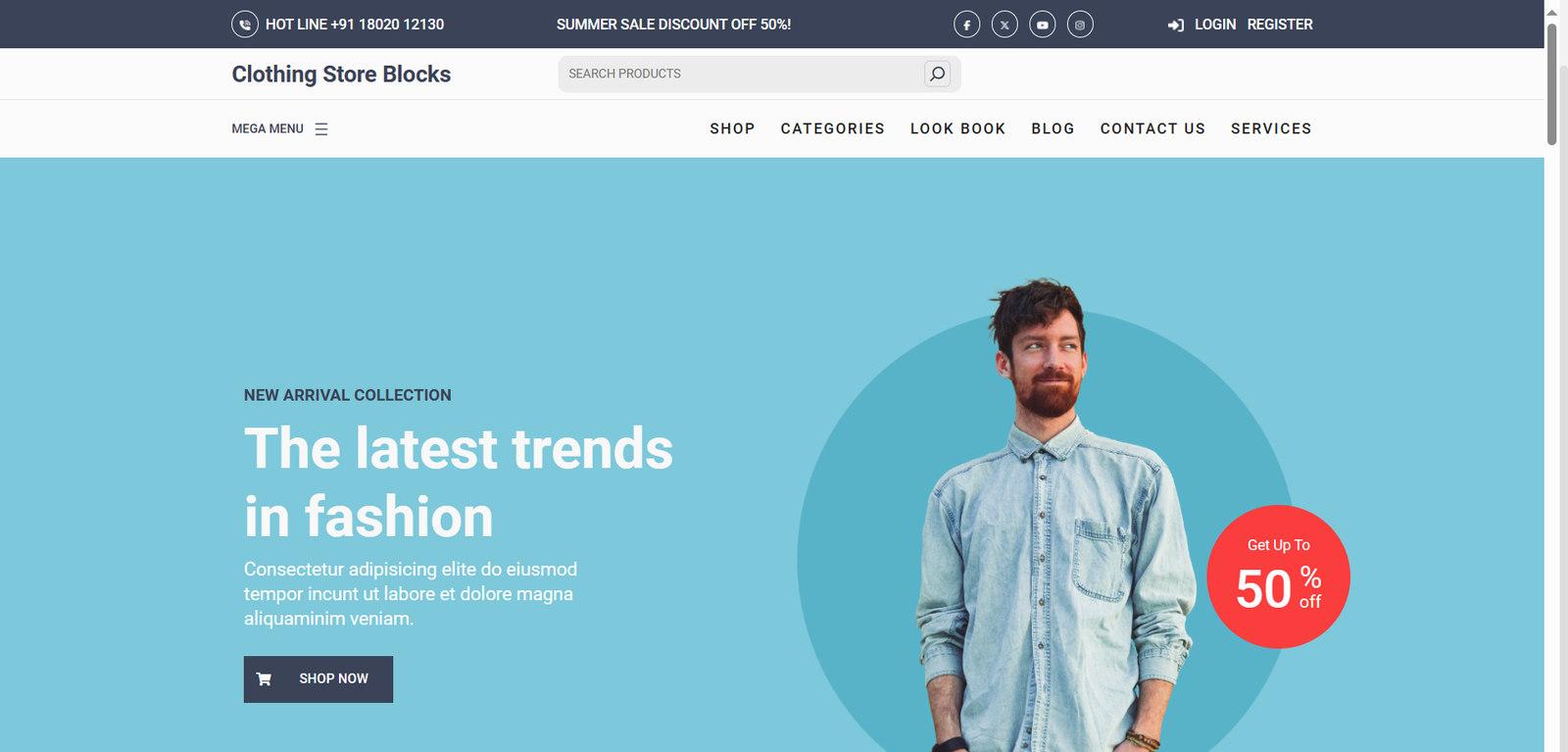Click the Clothing Store Blocks site title

(341, 75)
